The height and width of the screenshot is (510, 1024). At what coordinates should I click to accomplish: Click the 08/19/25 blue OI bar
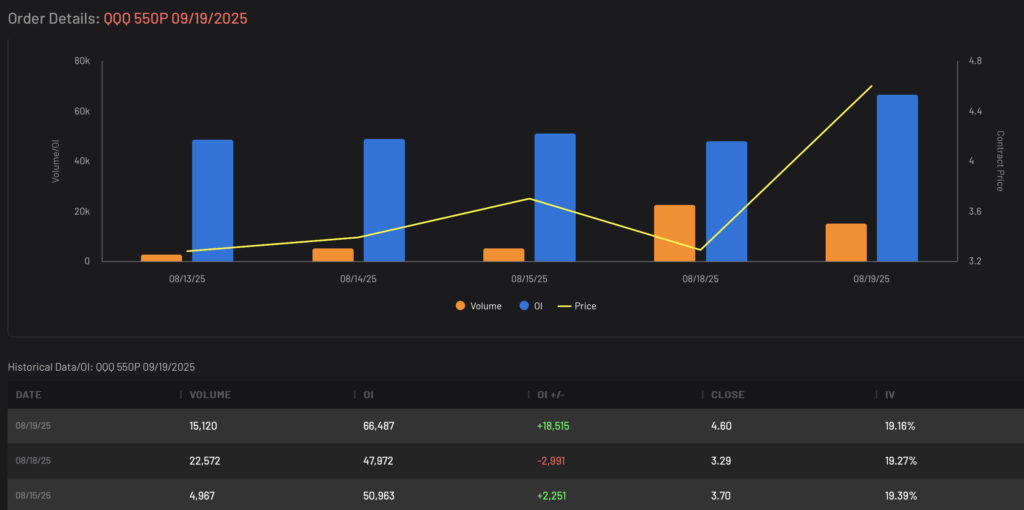point(897,178)
